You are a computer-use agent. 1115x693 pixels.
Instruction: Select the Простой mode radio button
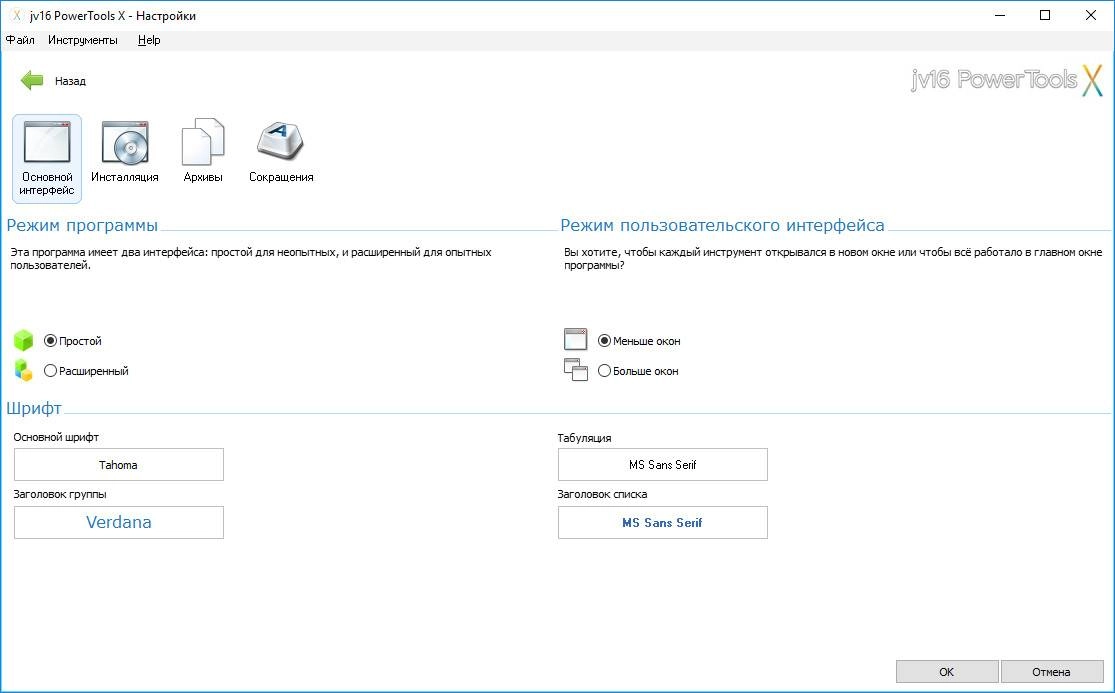(50, 341)
